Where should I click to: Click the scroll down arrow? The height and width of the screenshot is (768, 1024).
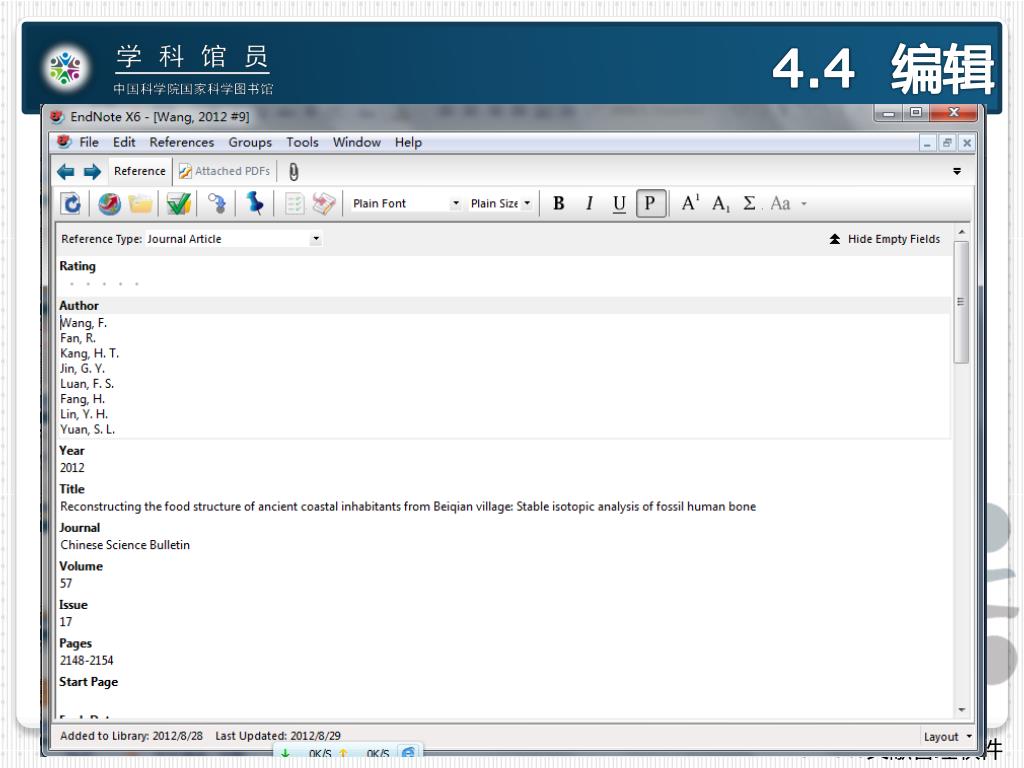[x=961, y=710]
